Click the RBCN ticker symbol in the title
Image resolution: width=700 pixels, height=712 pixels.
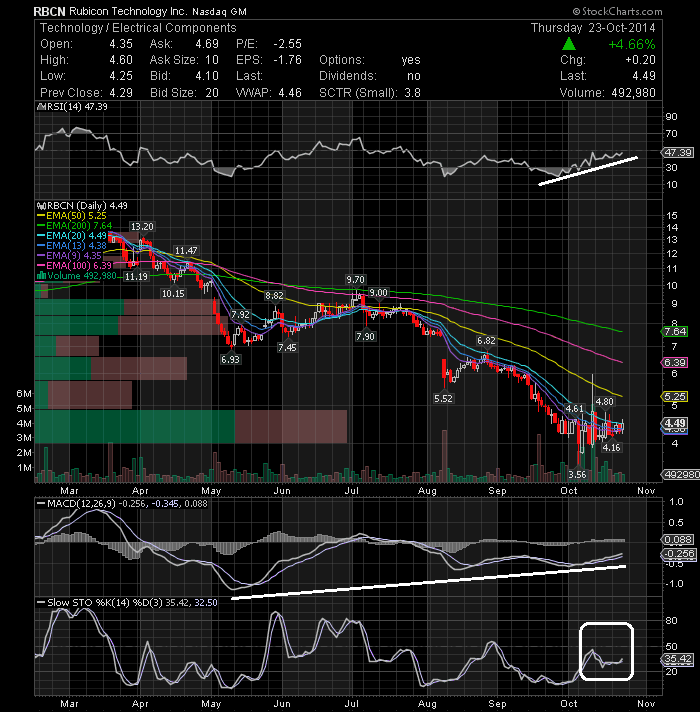coord(49,12)
